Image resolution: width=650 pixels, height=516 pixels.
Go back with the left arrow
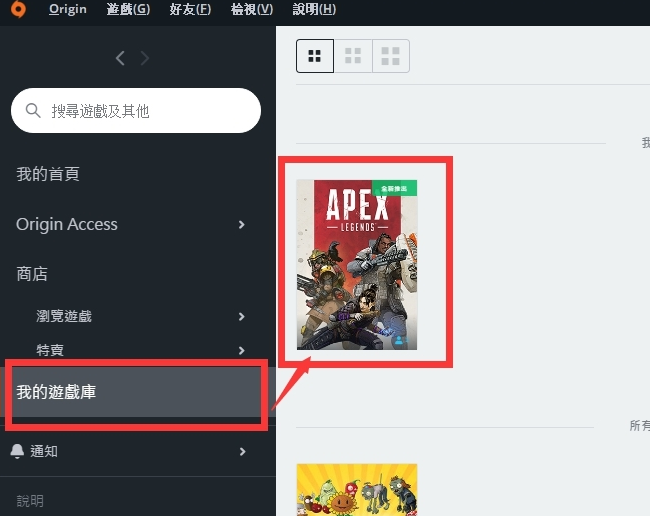click(120, 58)
